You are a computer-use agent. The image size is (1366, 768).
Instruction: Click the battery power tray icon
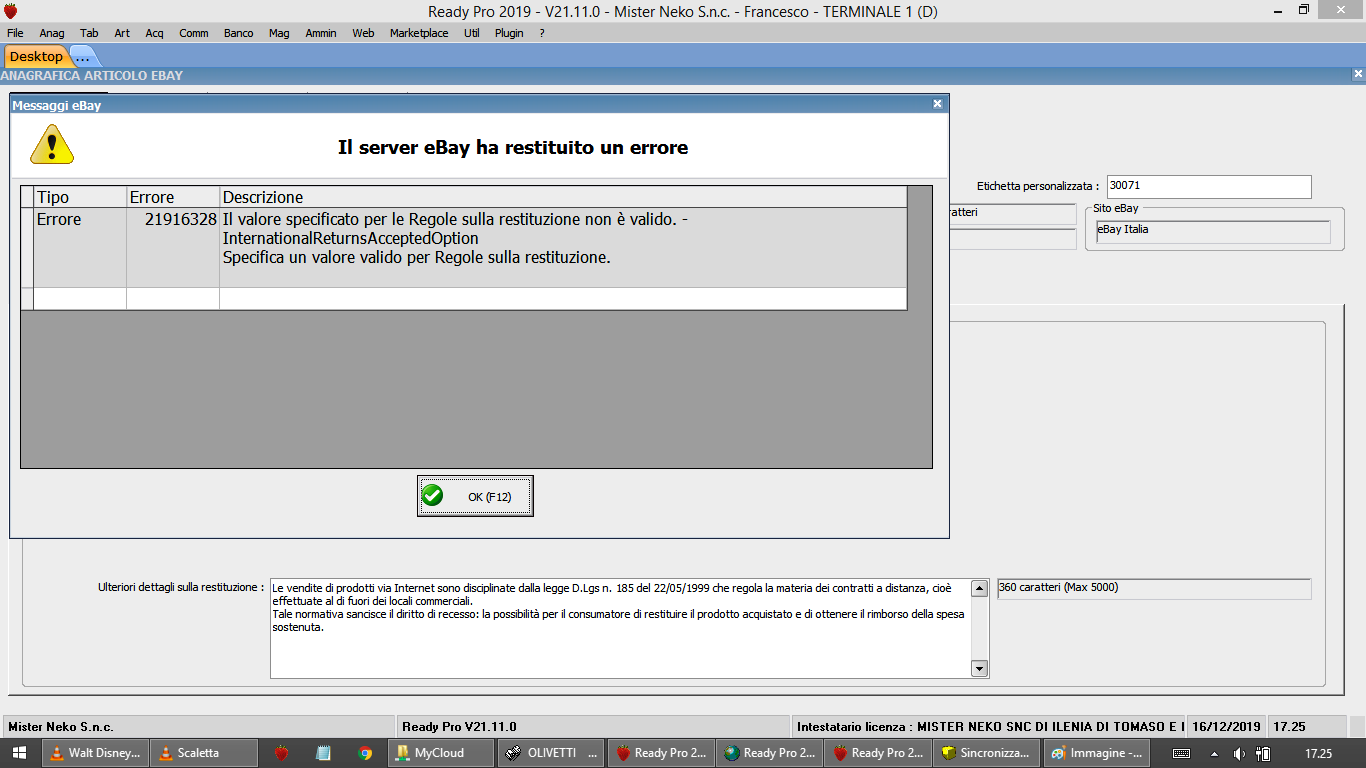click(1263, 753)
